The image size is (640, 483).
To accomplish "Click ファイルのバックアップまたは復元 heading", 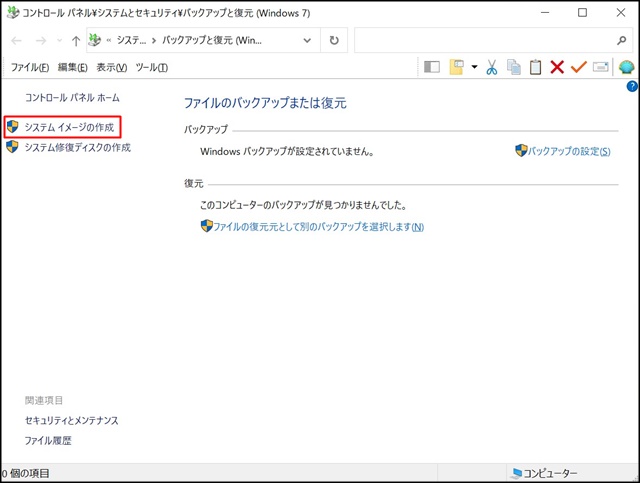I will (265, 103).
